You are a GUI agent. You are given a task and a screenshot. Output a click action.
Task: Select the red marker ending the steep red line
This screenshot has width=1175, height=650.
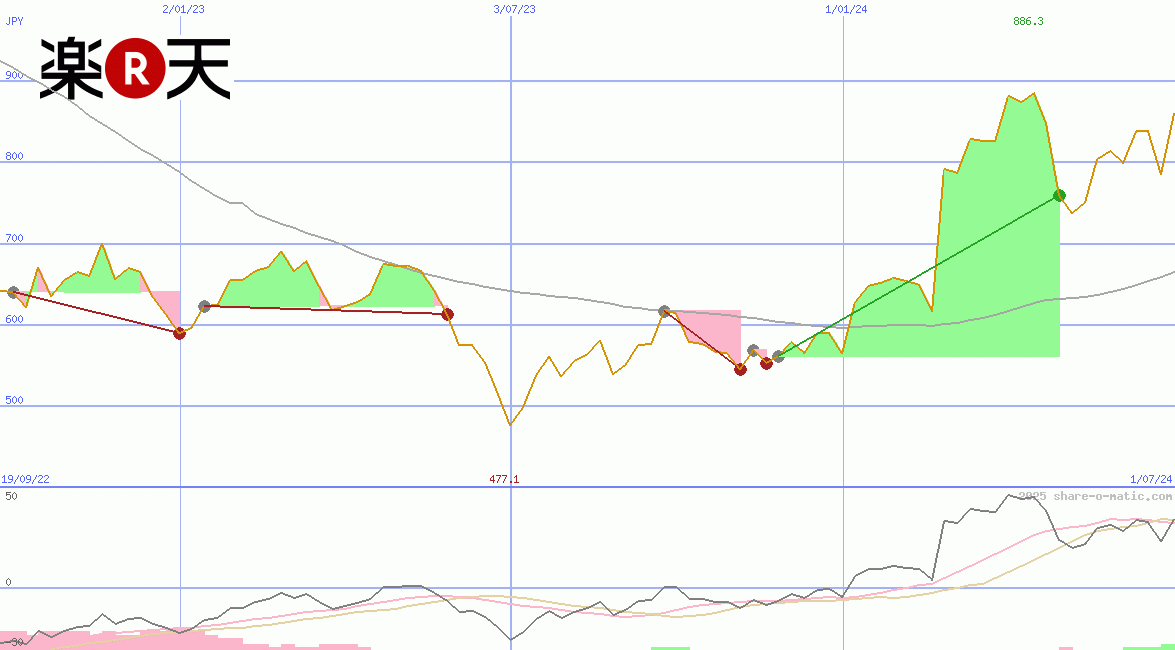740,369
